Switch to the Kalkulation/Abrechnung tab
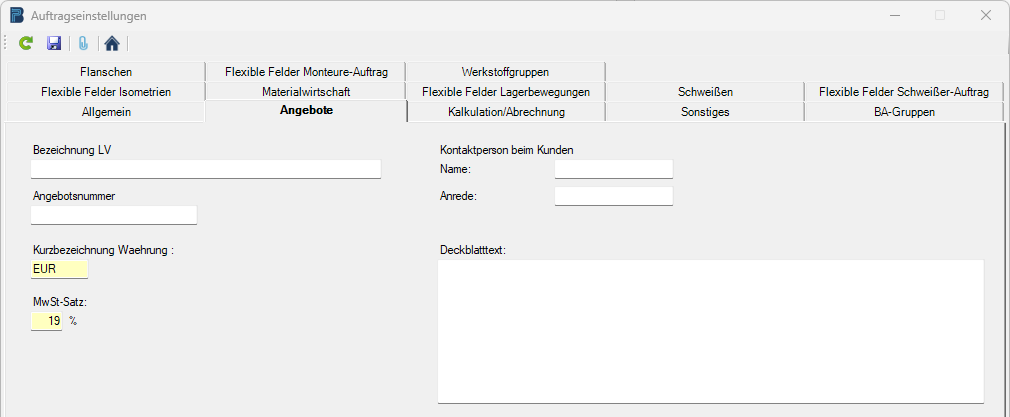The image size is (1010, 417). 506,112
